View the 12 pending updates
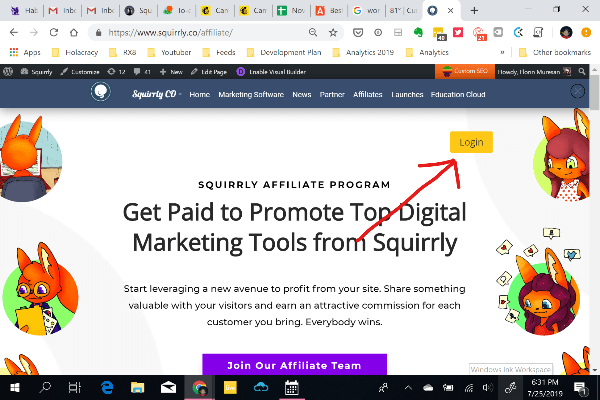 pyautogui.click(x=116, y=72)
